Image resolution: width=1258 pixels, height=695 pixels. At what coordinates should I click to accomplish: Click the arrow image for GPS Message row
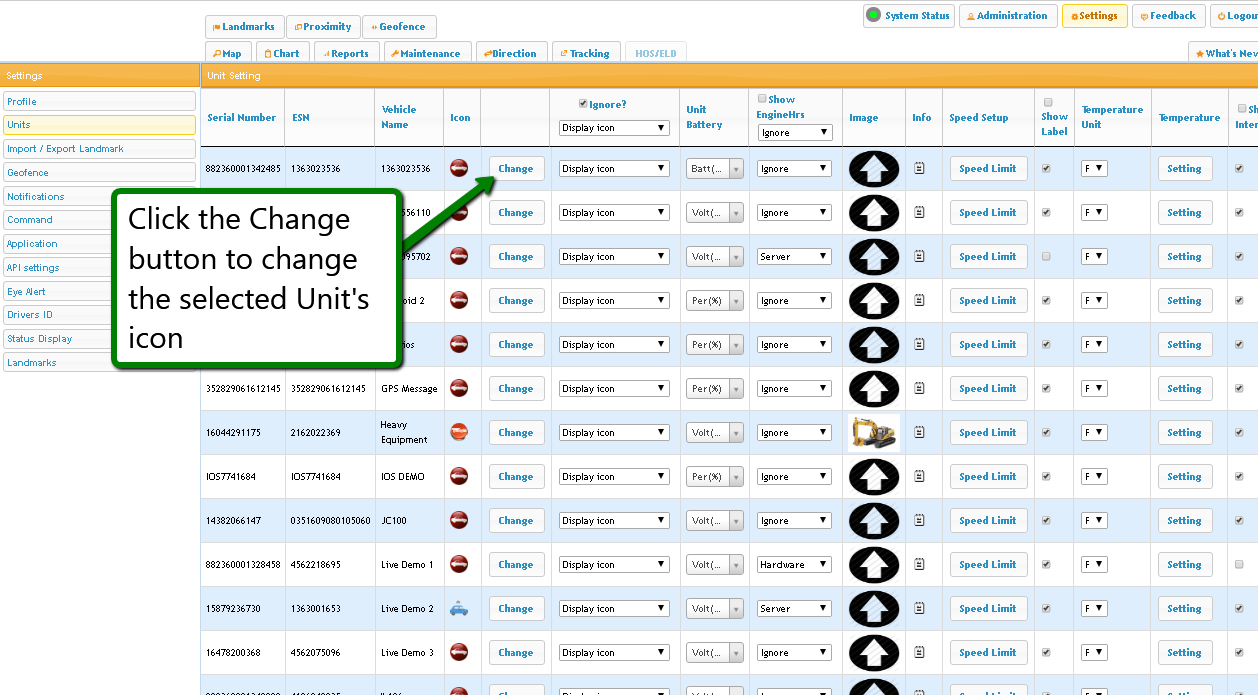coord(873,389)
